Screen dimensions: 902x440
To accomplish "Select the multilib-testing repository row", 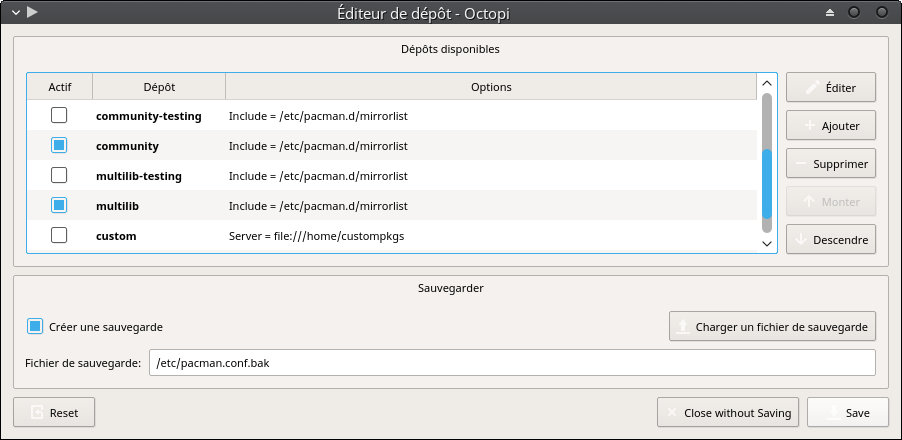I will 392,175.
